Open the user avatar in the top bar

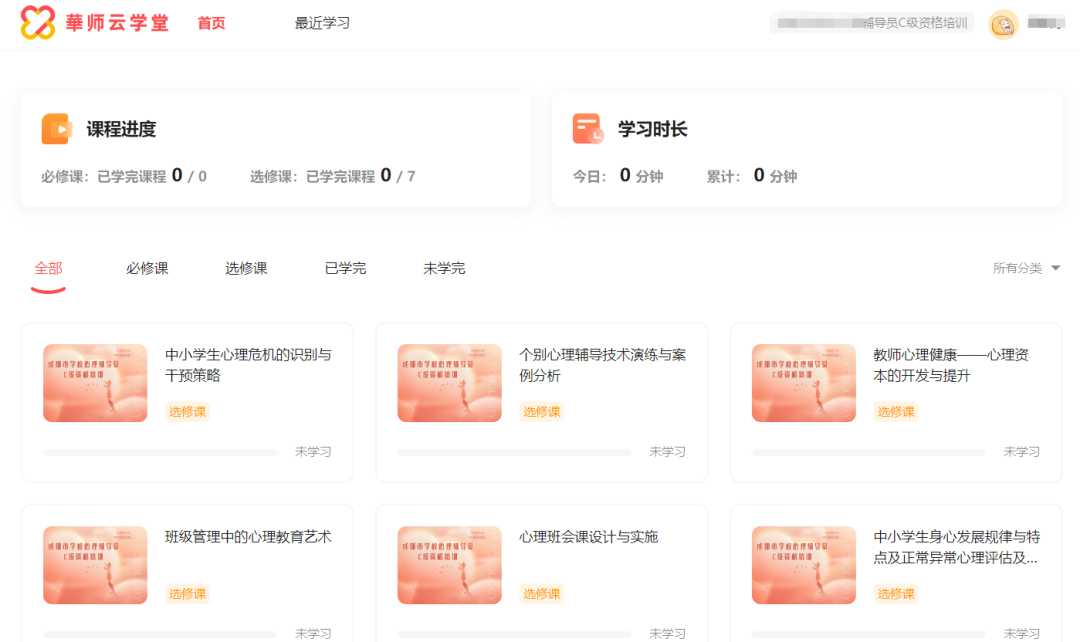[x=1002, y=22]
